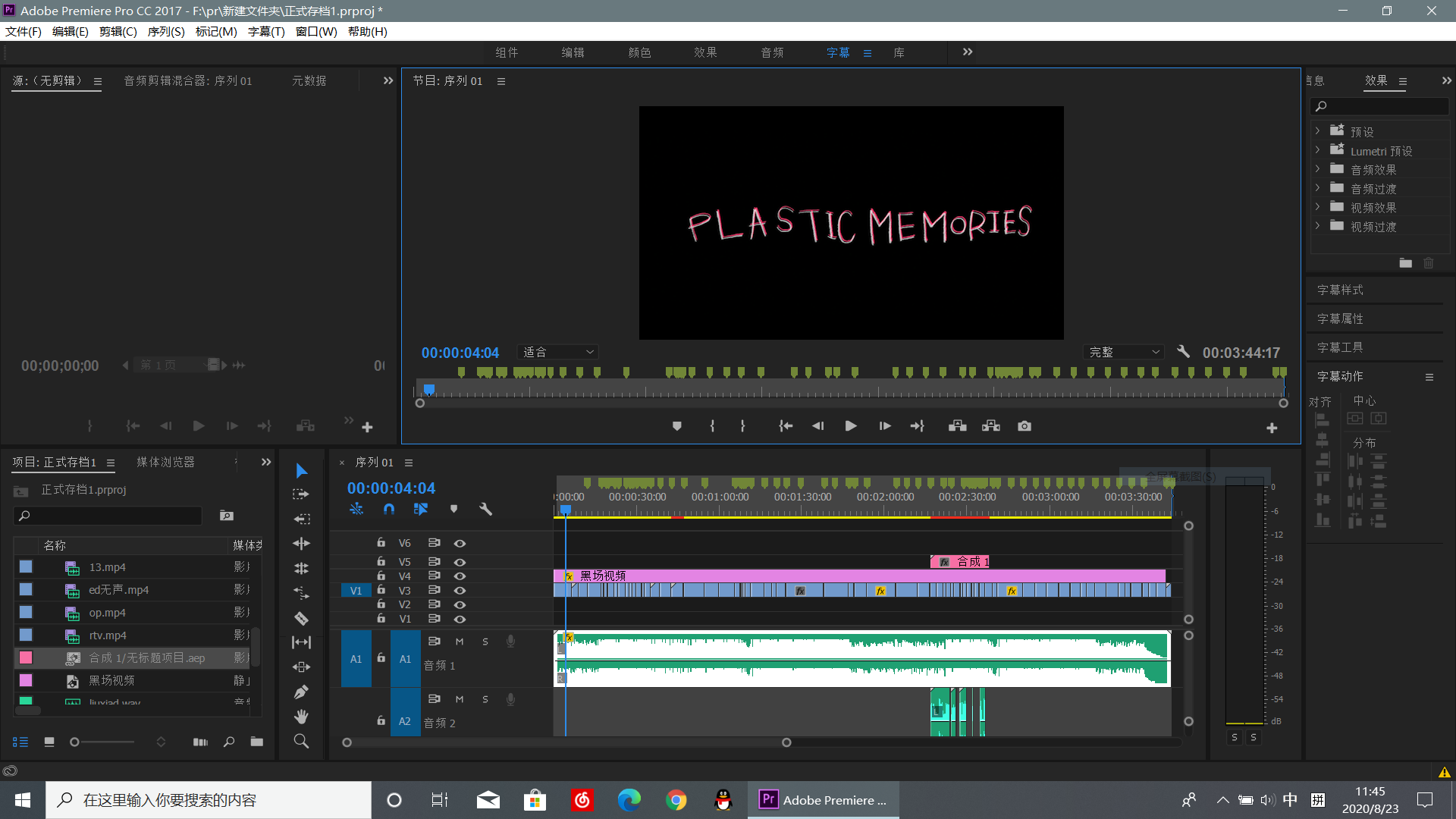
Task: Open the playback resolution 完整 dropdown
Action: click(x=1123, y=352)
